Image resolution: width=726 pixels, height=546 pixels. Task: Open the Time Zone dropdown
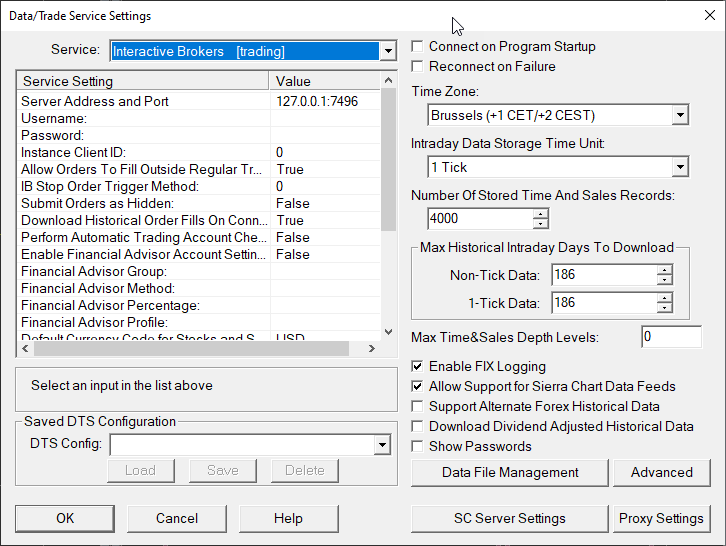(558, 115)
